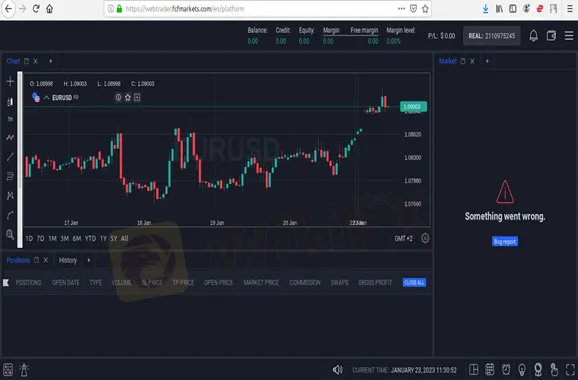Click the CLOSE ALL button
578x380 pixels.
click(414, 282)
